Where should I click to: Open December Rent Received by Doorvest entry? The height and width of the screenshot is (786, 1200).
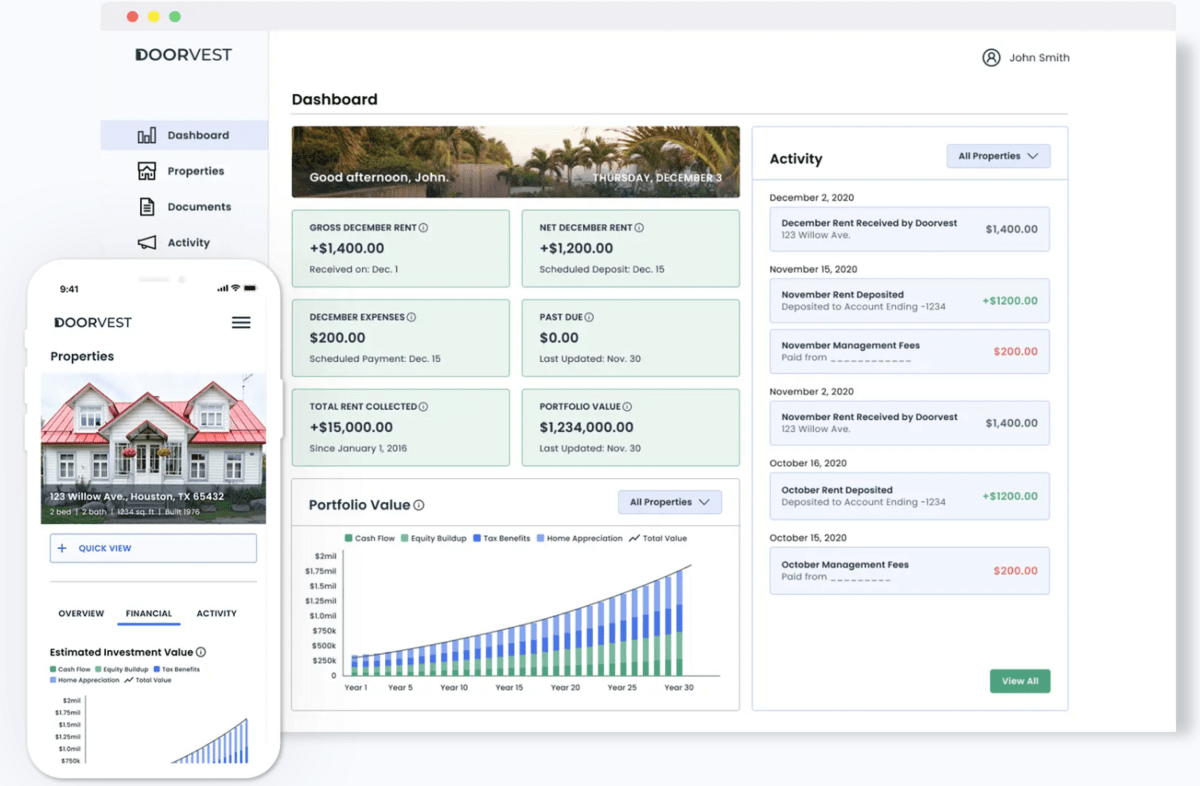click(x=909, y=229)
